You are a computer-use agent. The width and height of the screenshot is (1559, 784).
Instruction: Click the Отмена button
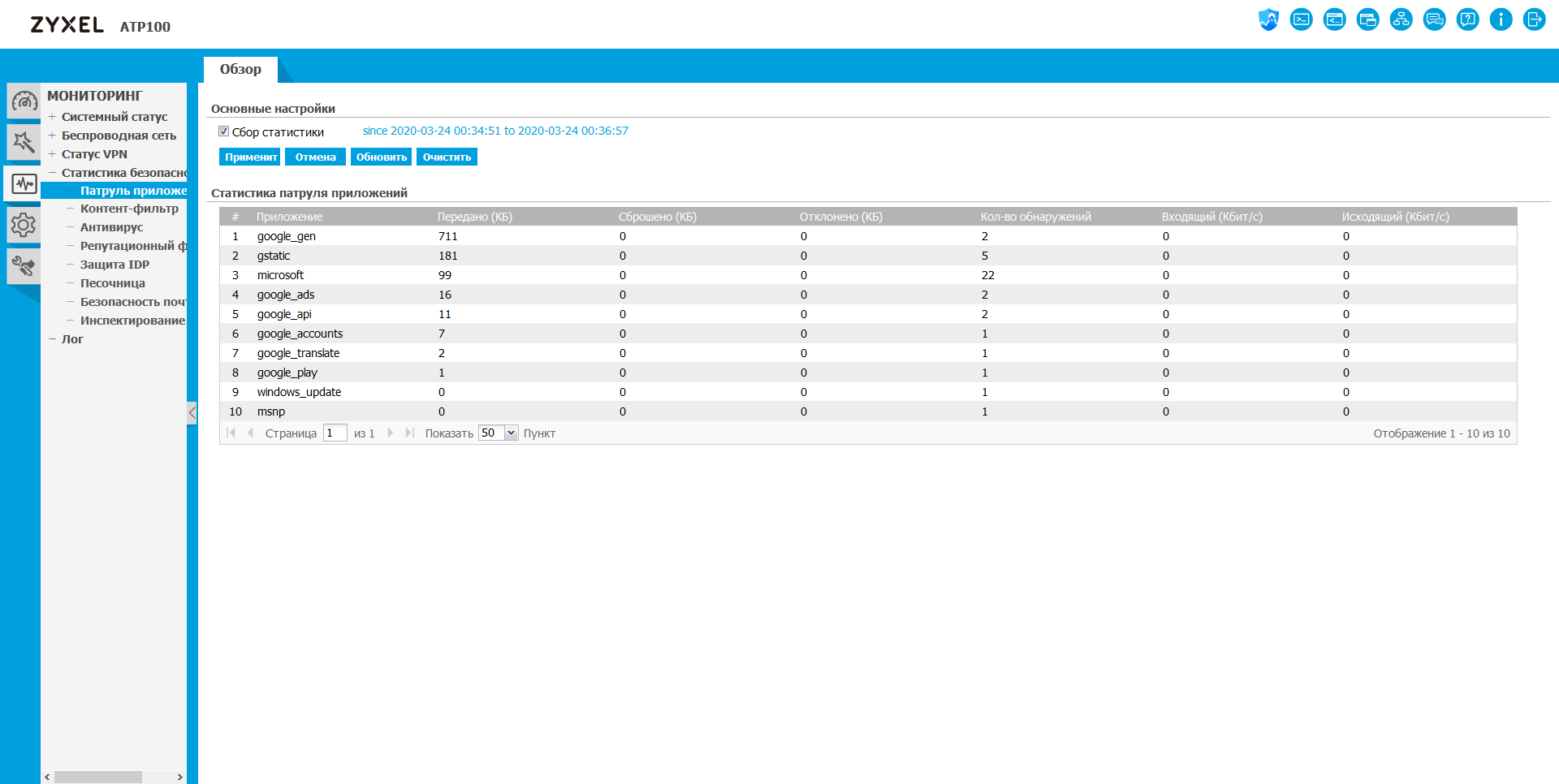coord(315,157)
